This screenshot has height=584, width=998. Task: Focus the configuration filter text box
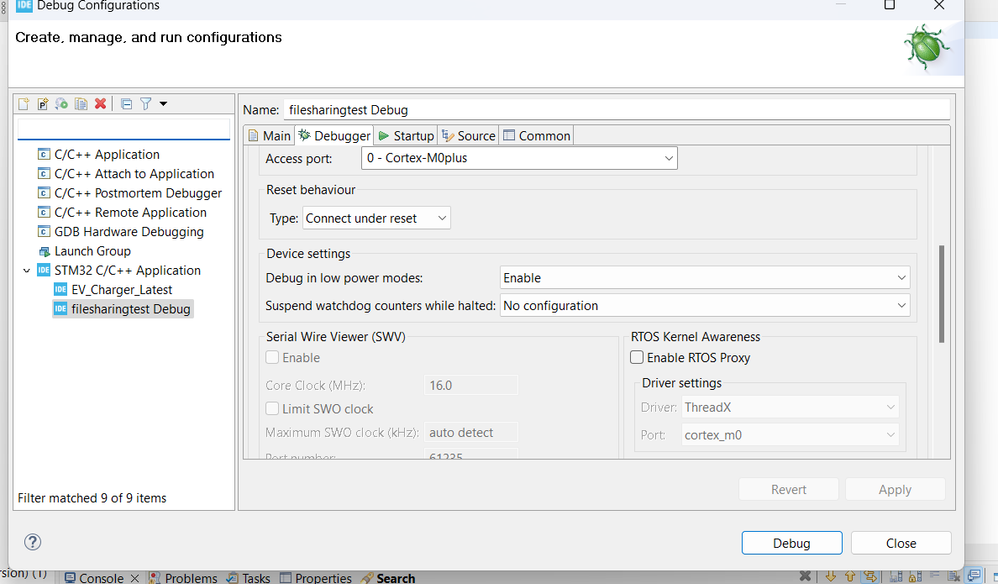pyautogui.click(x=123, y=129)
